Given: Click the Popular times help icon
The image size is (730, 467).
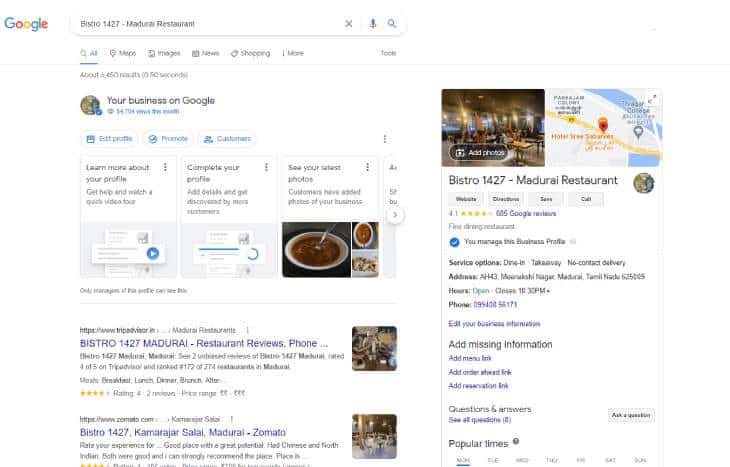Looking at the screenshot, I should pos(516,441).
